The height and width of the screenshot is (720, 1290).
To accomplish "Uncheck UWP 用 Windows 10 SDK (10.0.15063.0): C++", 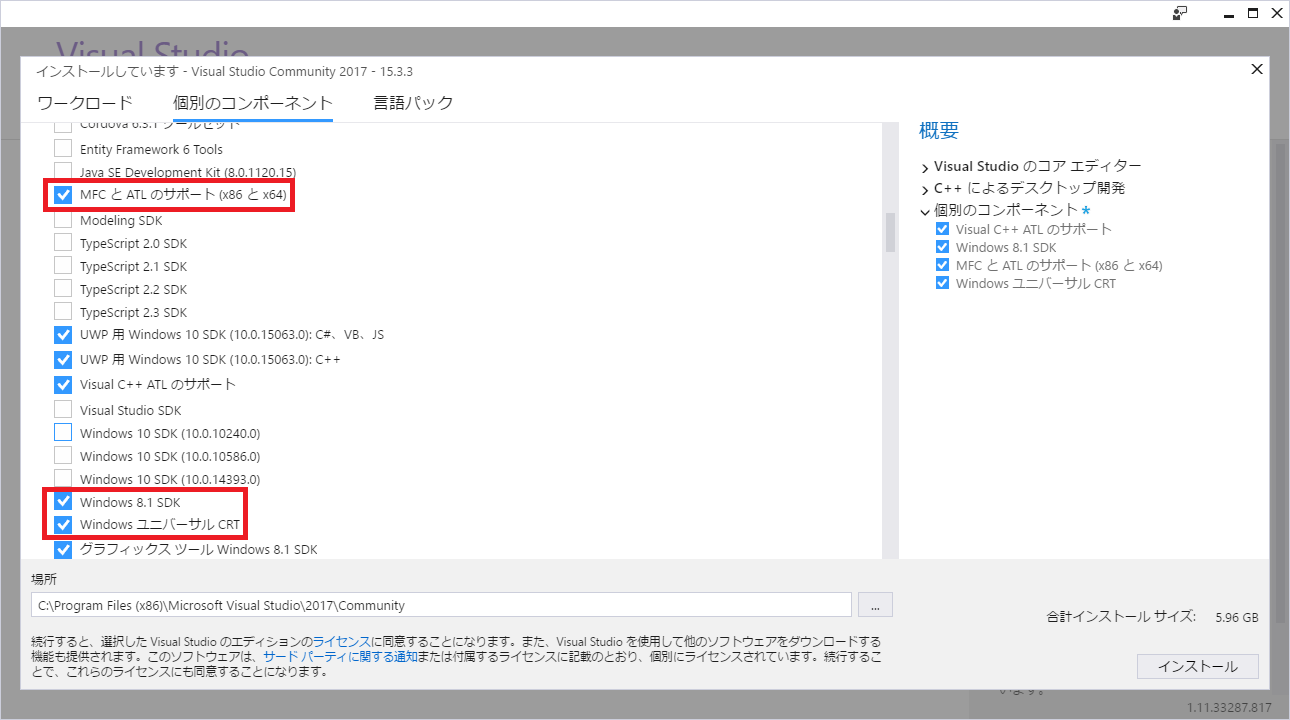I will (x=63, y=359).
